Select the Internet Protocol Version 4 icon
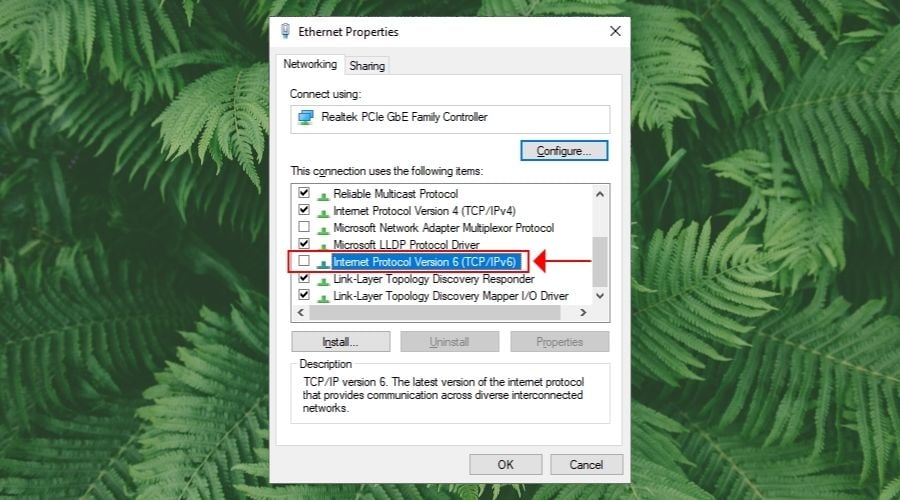Viewport: 900px width, 500px height. coord(323,212)
